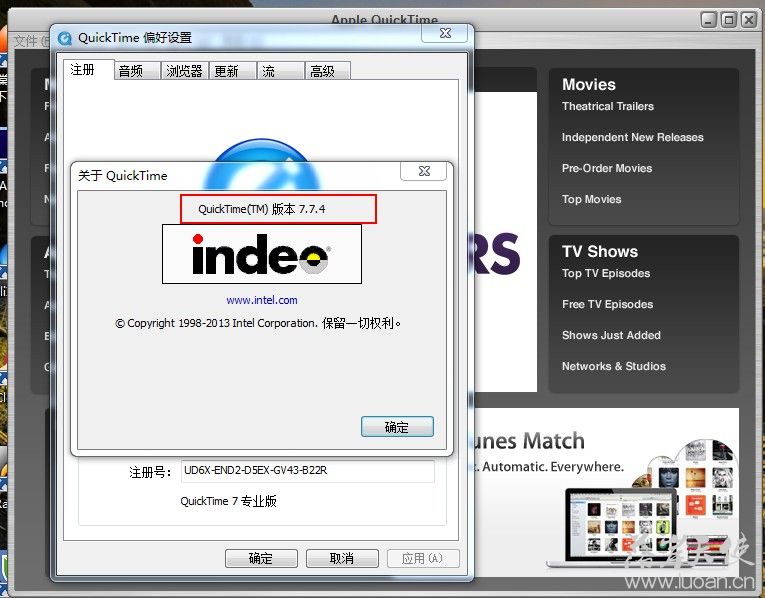Open the 流 tab
Viewport: 765px width, 598px height.
coord(281,71)
